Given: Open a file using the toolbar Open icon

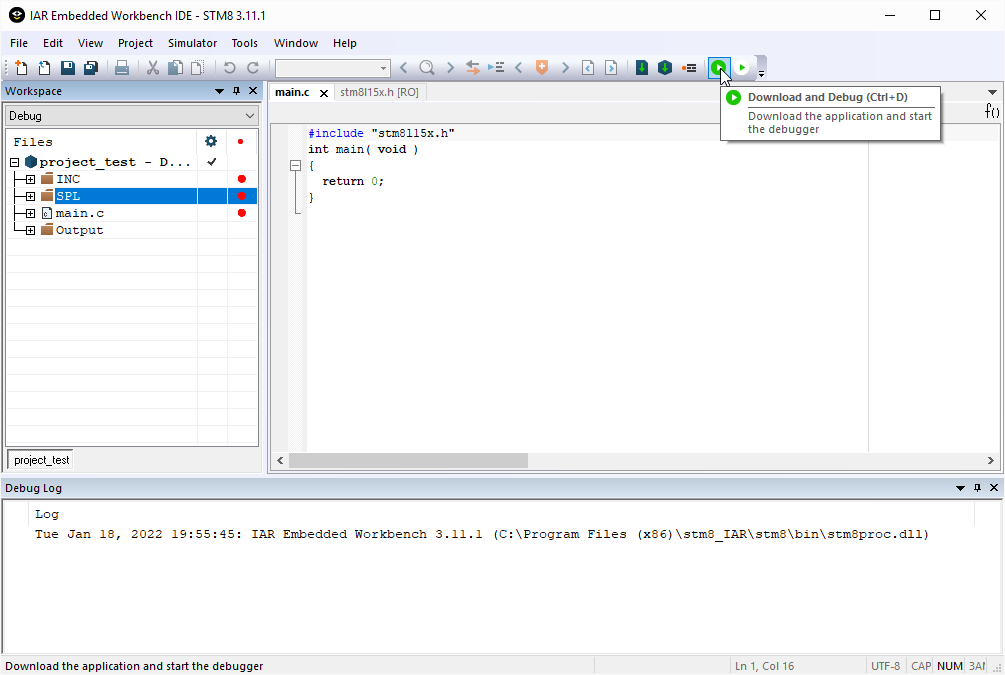Looking at the screenshot, I should tap(44, 67).
